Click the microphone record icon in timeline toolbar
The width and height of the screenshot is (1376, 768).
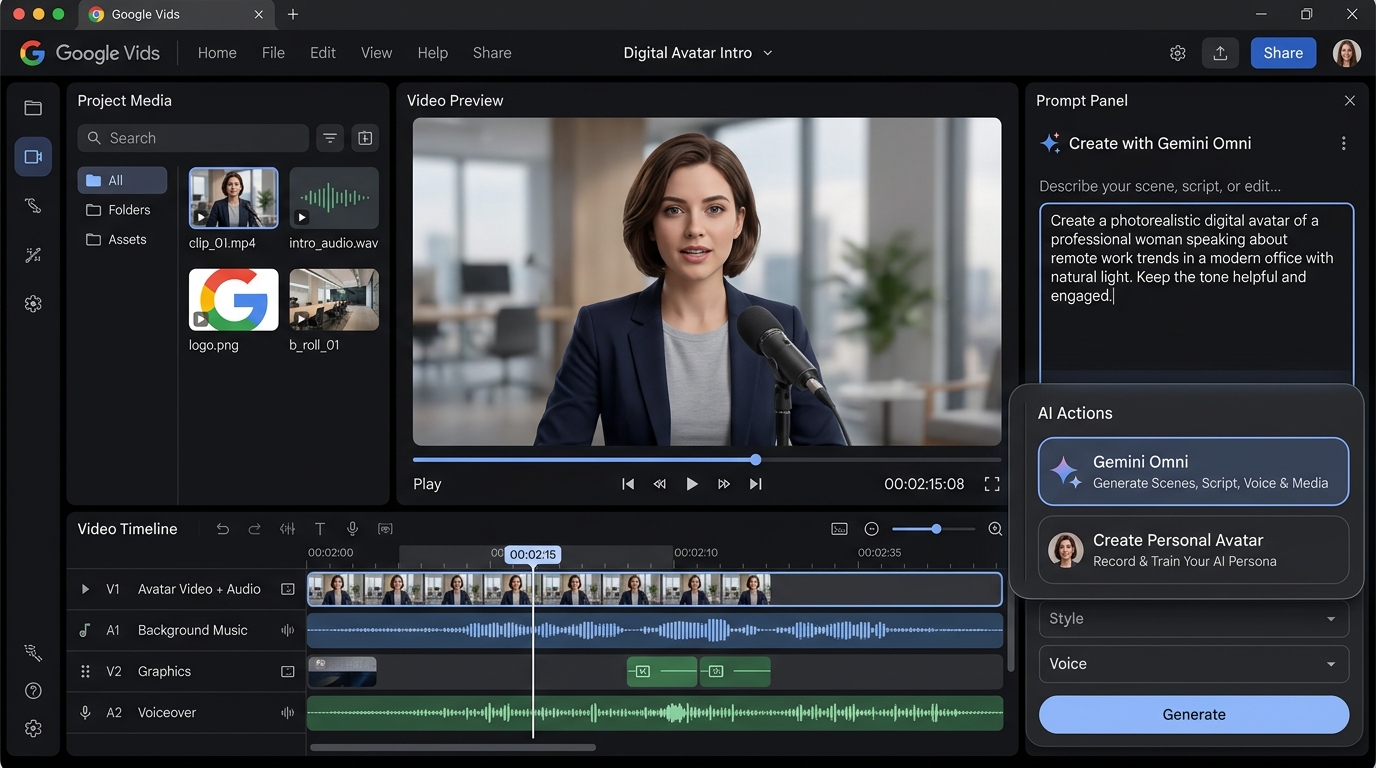pos(352,529)
